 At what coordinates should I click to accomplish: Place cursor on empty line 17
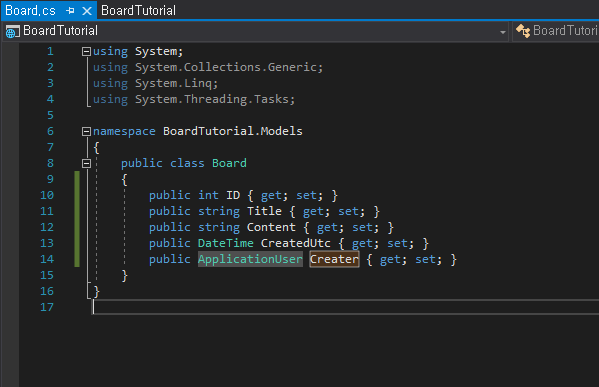coord(344,307)
